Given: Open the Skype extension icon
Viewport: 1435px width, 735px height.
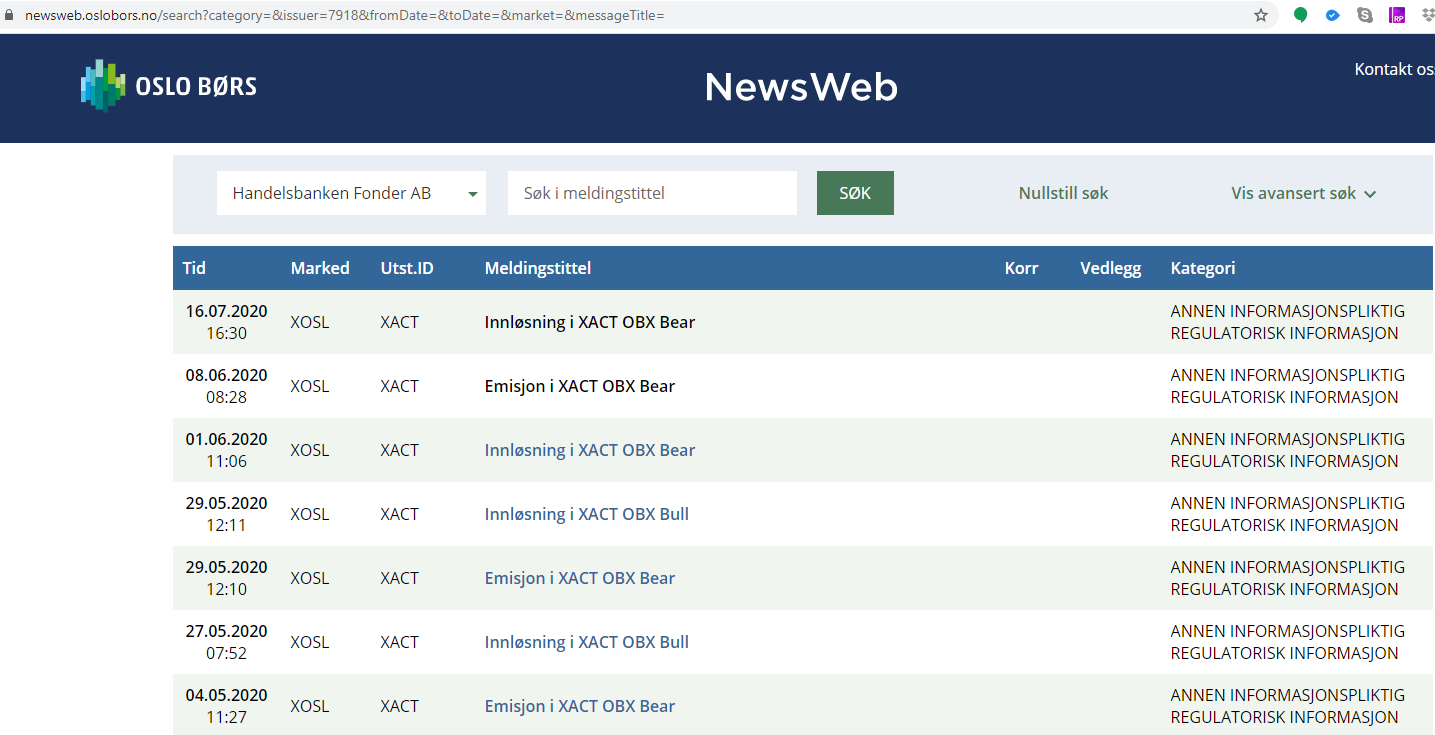Looking at the screenshot, I should pyautogui.click(x=1365, y=15).
